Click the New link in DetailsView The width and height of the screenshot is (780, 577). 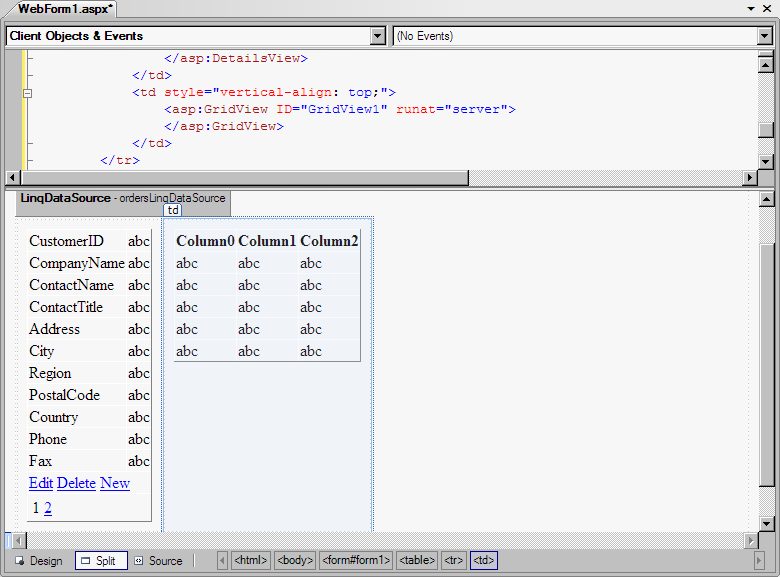[115, 483]
